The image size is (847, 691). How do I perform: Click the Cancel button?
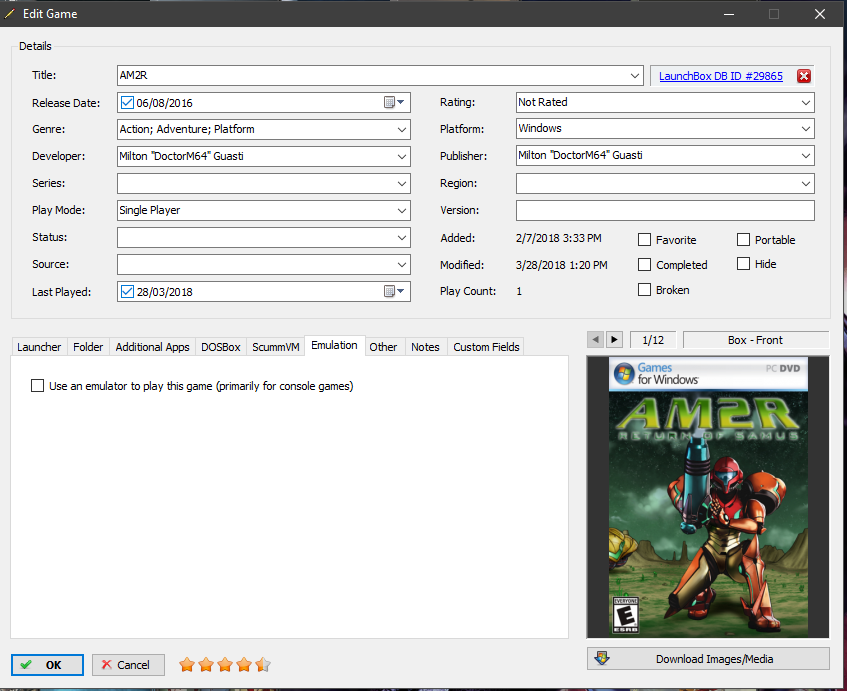pyautogui.click(x=128, y=665)
